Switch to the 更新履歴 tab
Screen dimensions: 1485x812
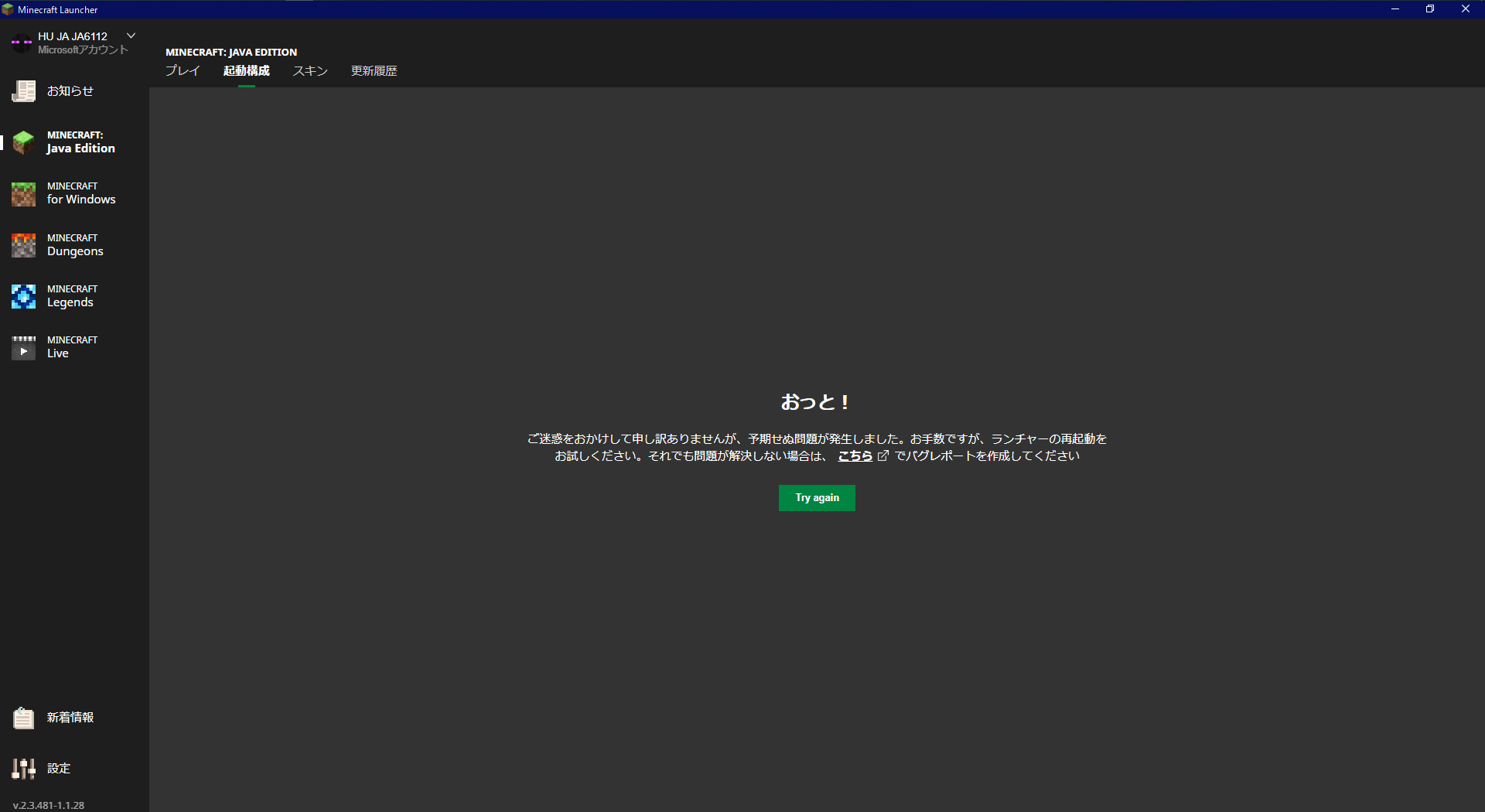374,71
